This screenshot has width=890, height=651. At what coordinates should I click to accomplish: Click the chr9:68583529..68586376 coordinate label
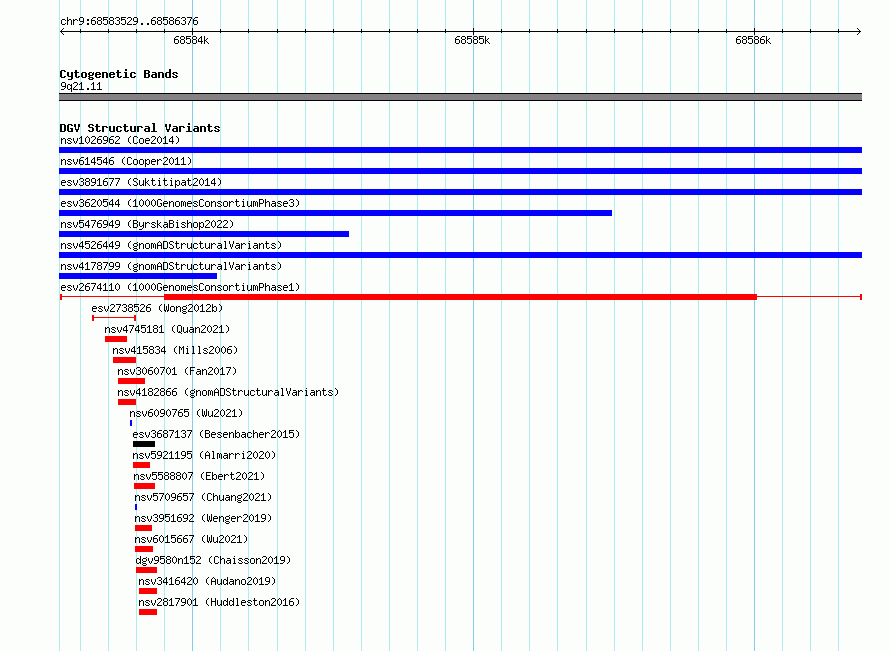129,22
